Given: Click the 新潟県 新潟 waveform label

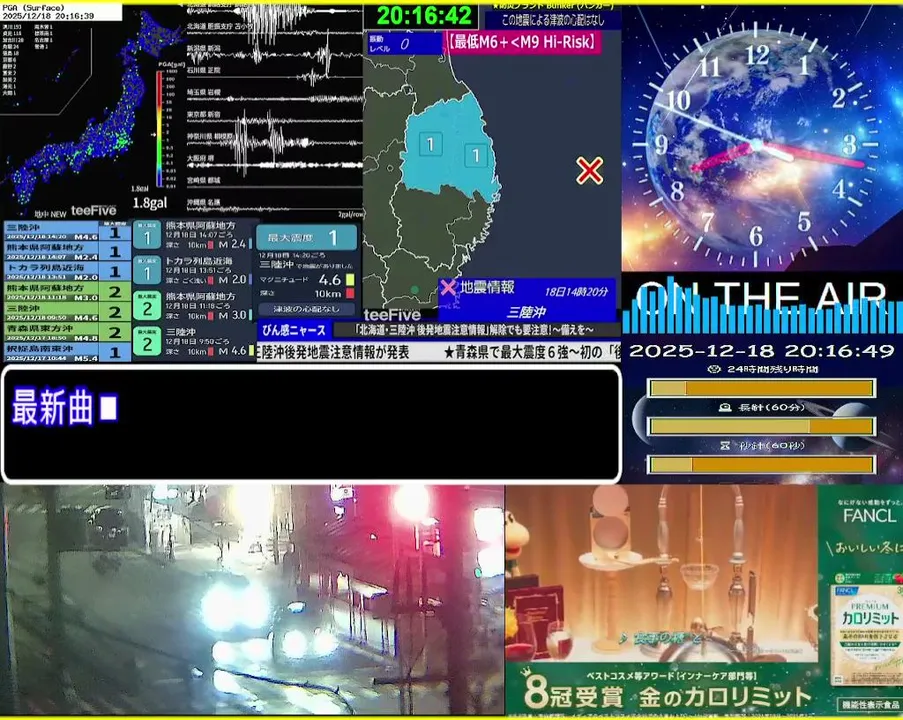Looking at the screenshot, I should pyautogui.click(x=203, y=48).
